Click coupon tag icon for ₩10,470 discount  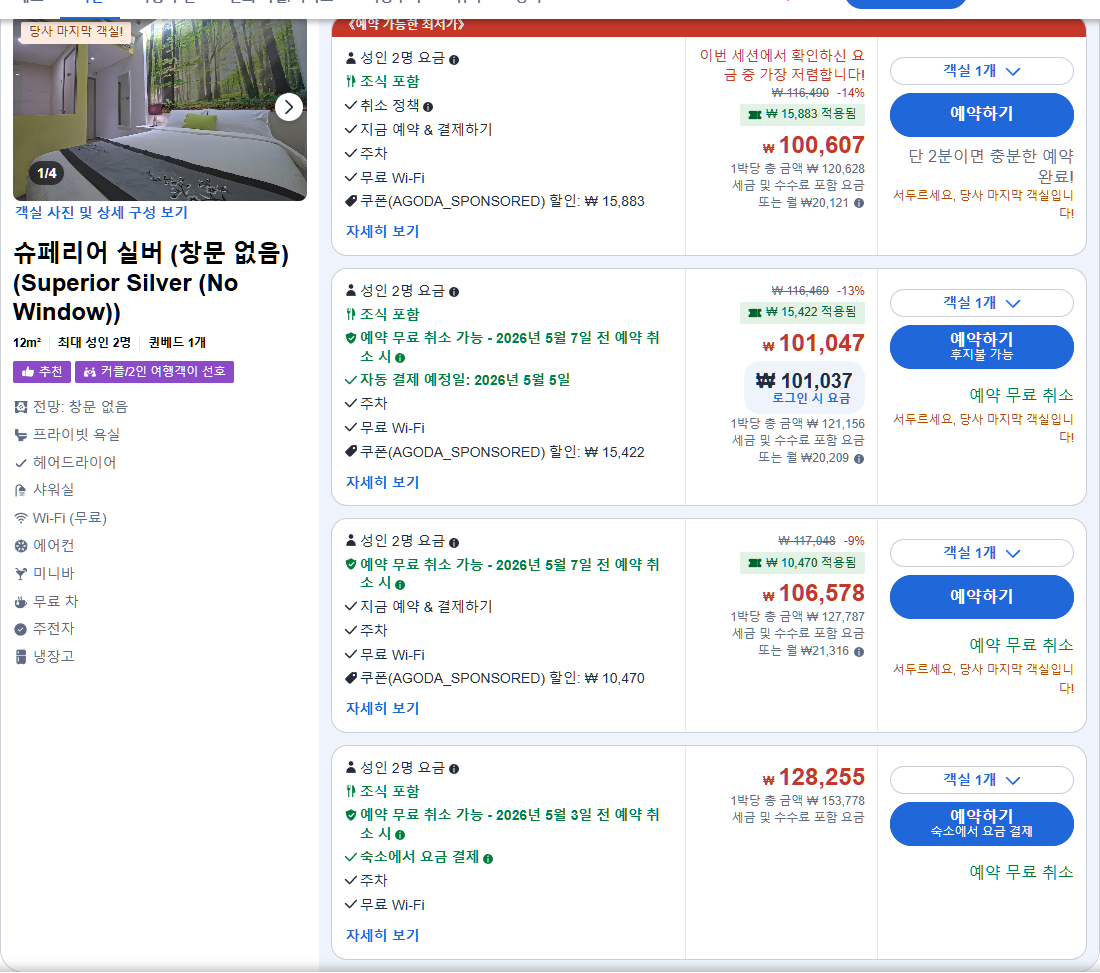click(351, 678)
